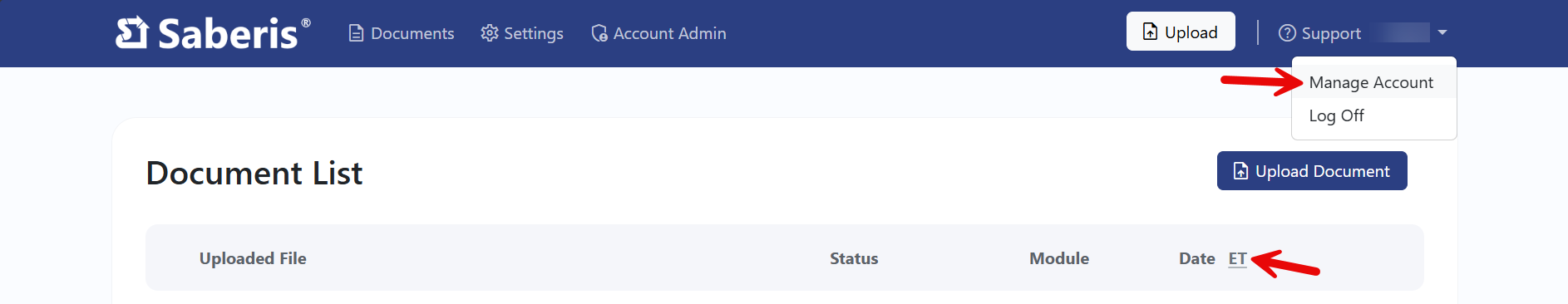
Task: Click the upload file icon in Upload button
Action: (1151, 32)
